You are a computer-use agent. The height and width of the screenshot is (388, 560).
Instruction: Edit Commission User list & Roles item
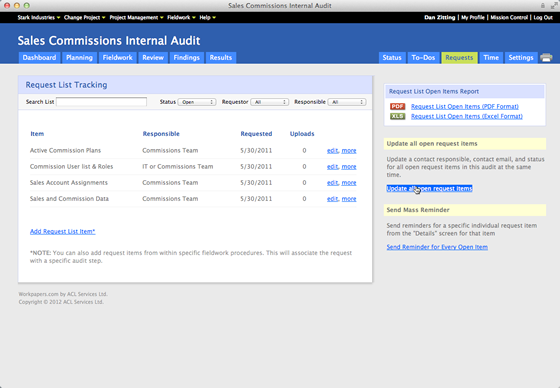tap(332, 167)
